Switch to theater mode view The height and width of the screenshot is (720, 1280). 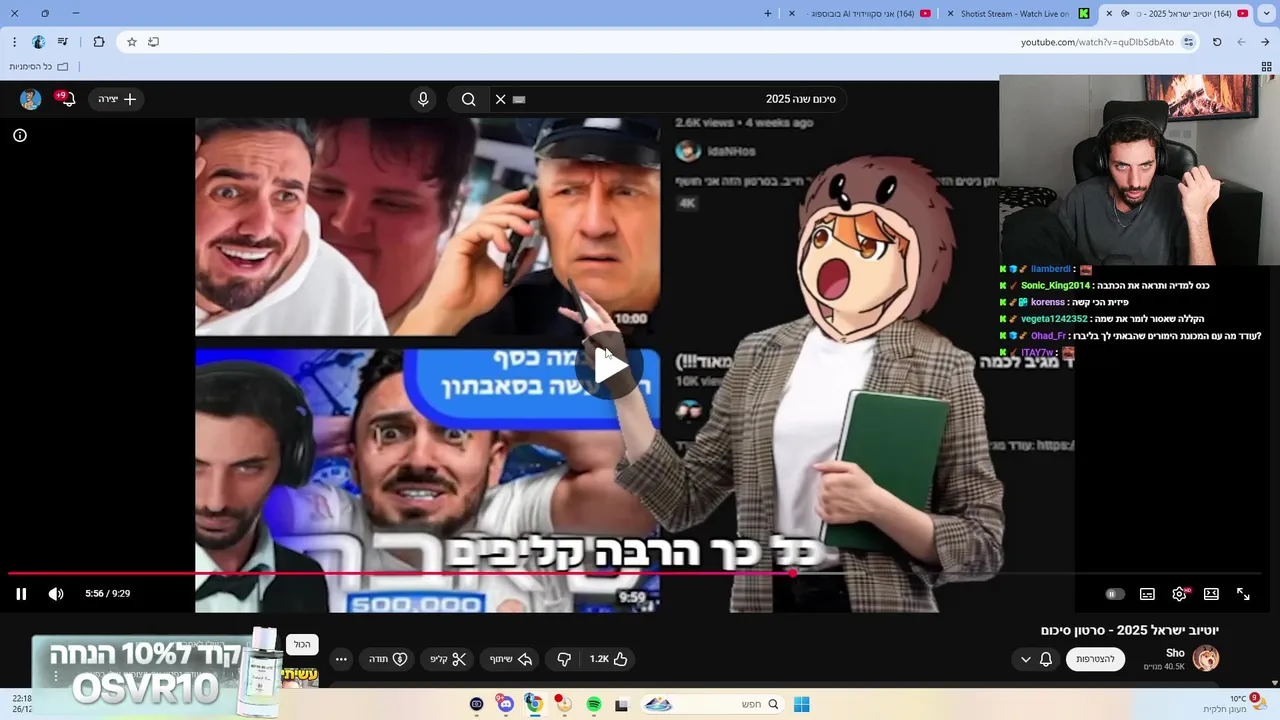pyautogui.click(x=1211, y=594)
